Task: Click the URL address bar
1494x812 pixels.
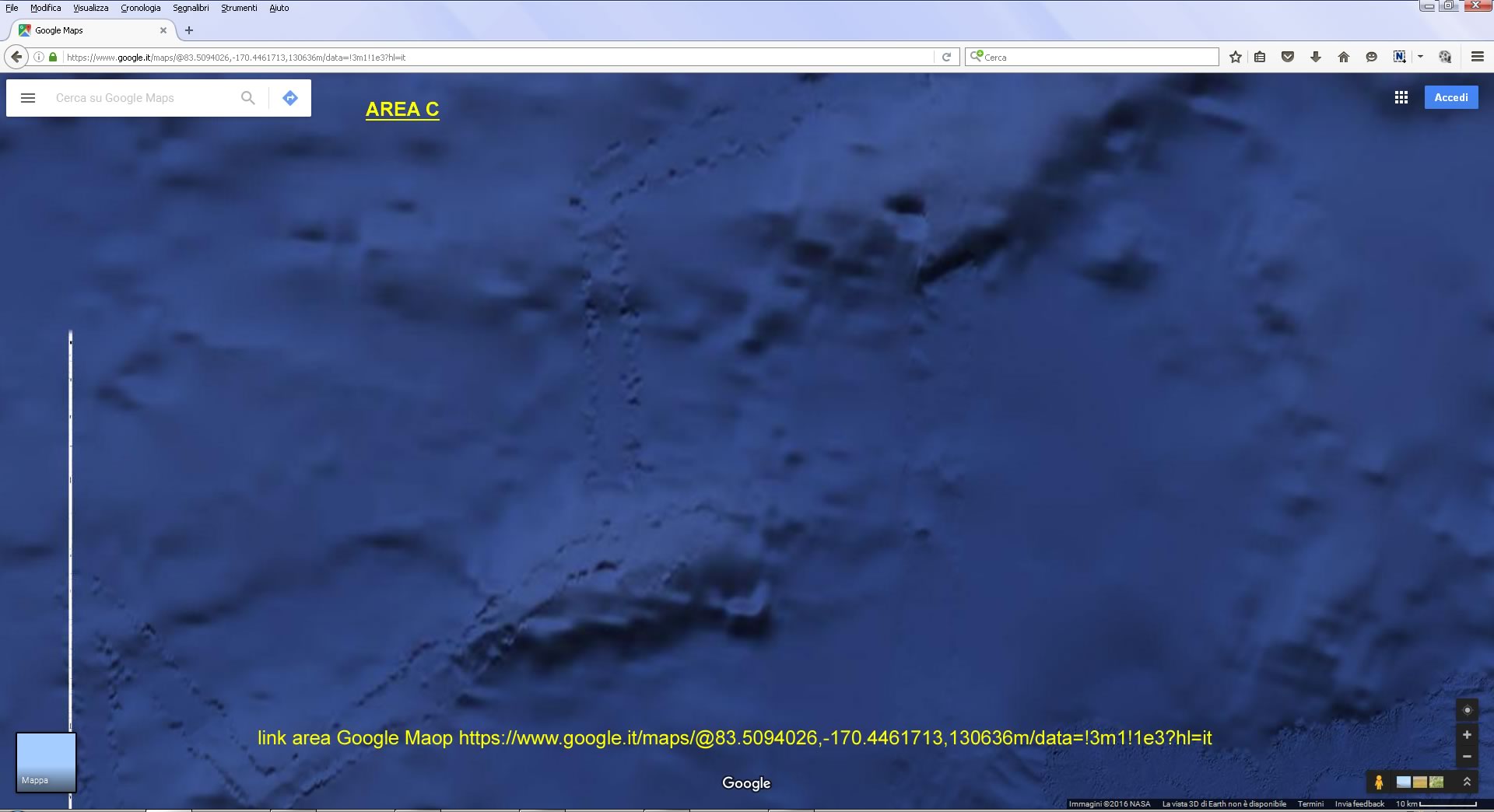Action: 498,57
